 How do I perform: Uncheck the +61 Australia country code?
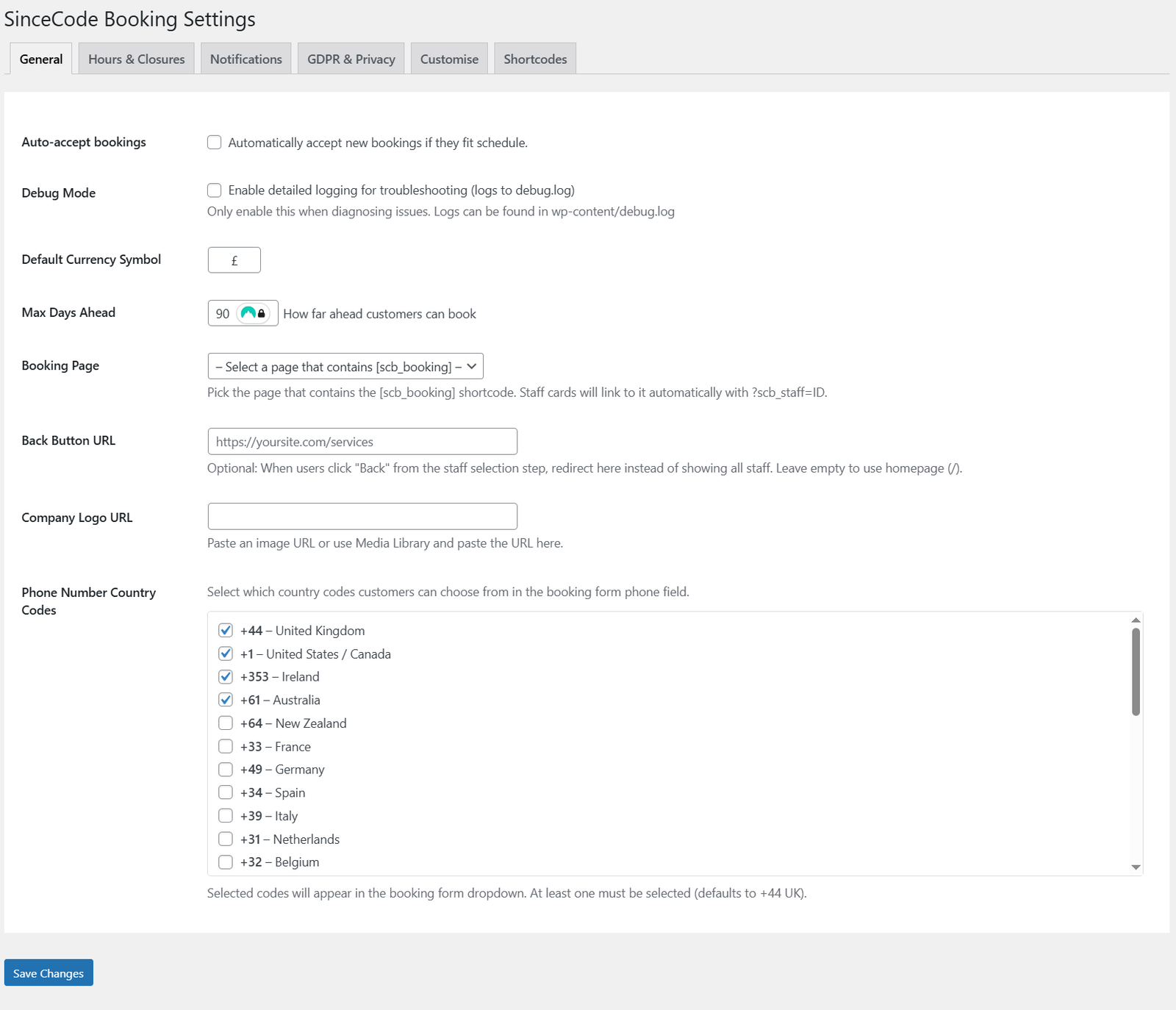[x=226, y=700]
